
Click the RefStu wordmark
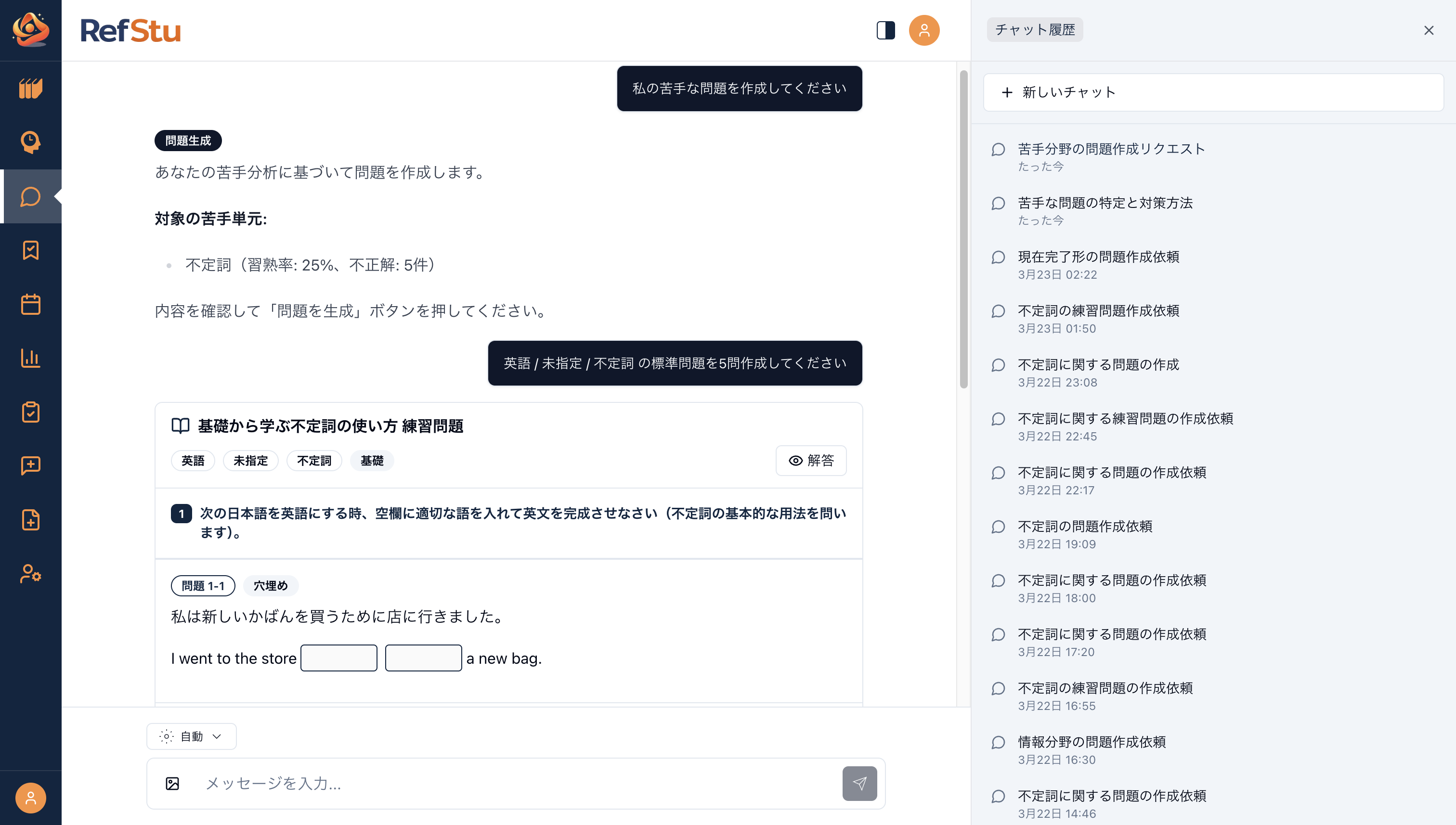click(x=130, y=31)
